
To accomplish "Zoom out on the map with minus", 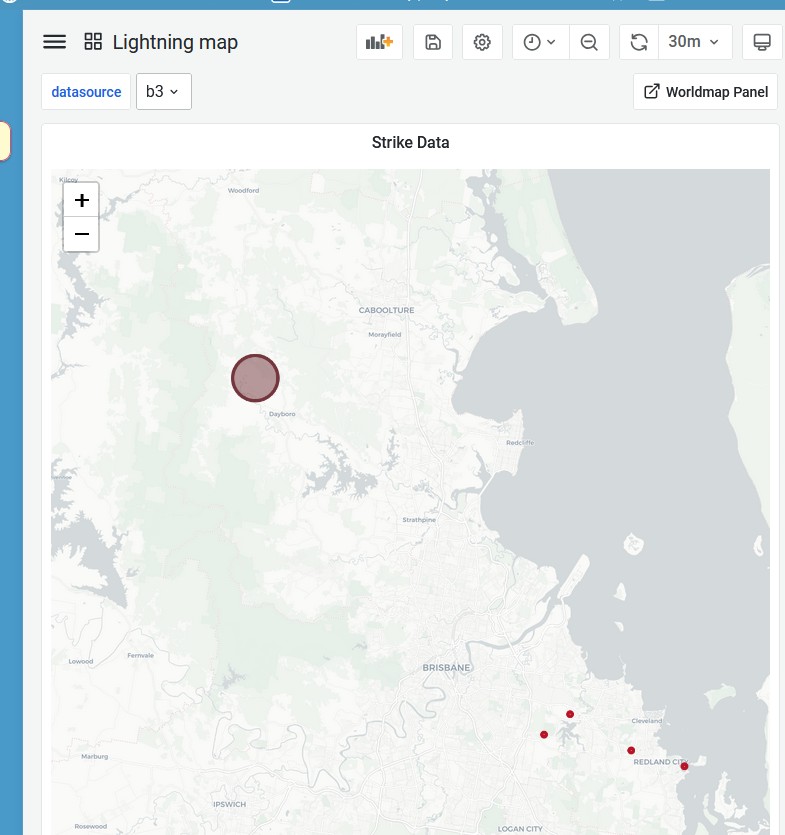I will (82, 234).
